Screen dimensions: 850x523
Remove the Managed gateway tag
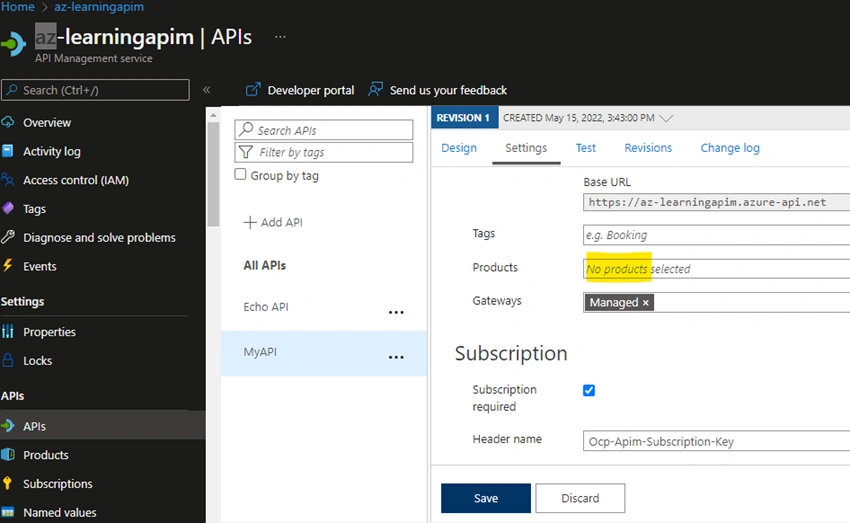pos(646,302)
